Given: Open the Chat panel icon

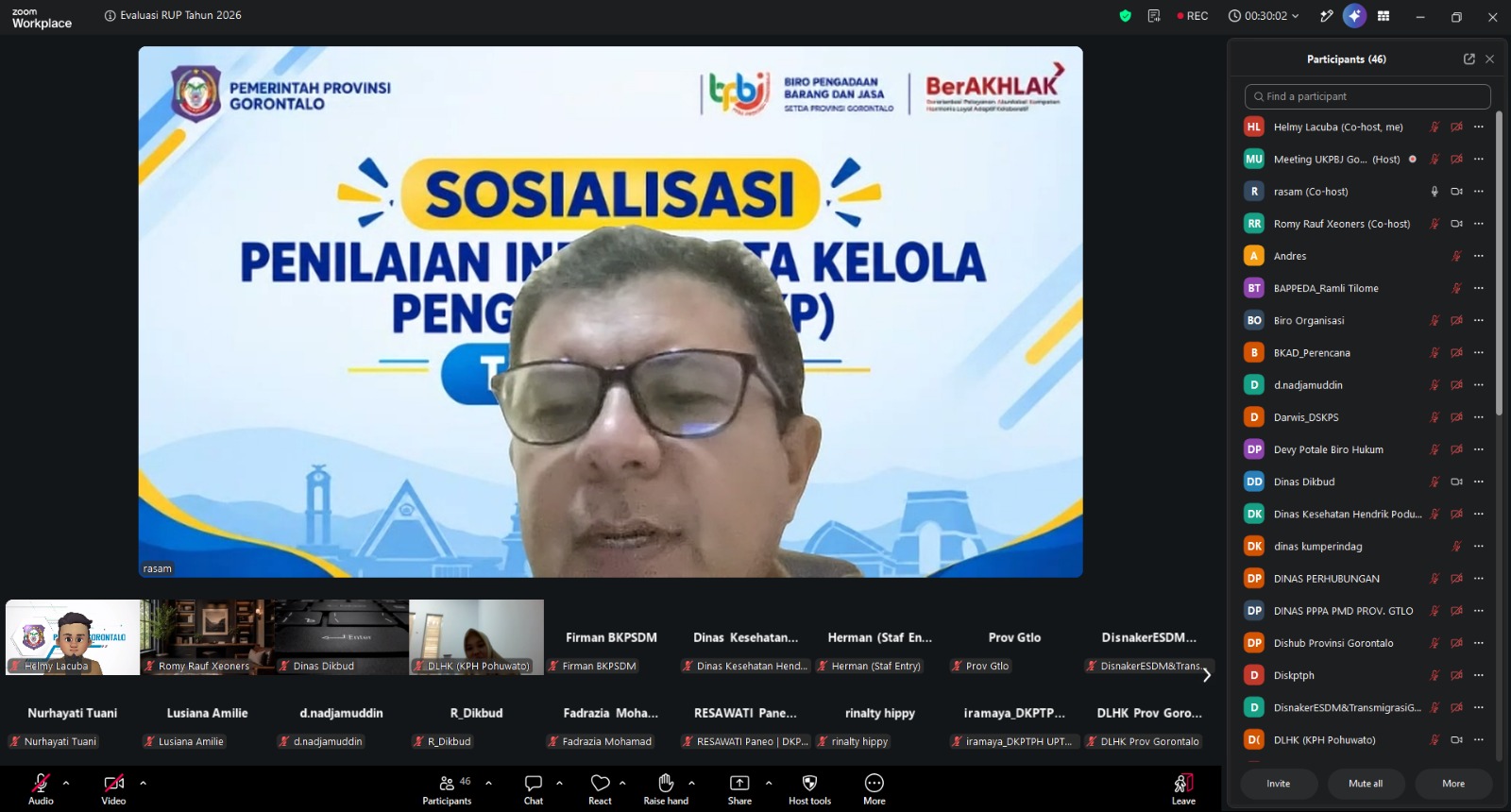Looking at the screenshot, I should 534,783.
